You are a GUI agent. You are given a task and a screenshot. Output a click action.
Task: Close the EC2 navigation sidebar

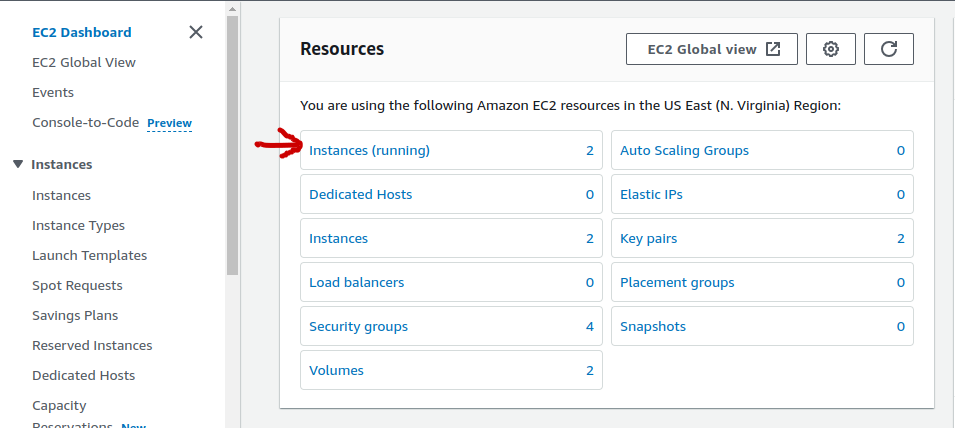196,32
